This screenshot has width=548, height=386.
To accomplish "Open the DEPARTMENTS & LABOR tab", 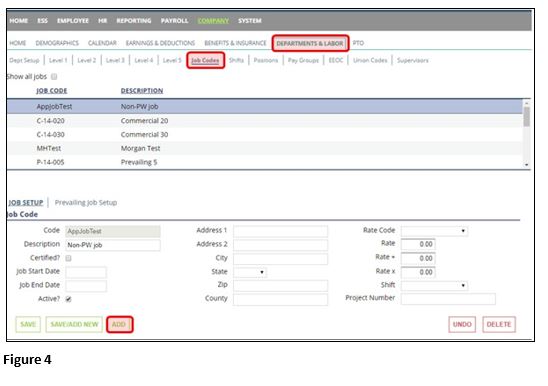I will point(310,43).
